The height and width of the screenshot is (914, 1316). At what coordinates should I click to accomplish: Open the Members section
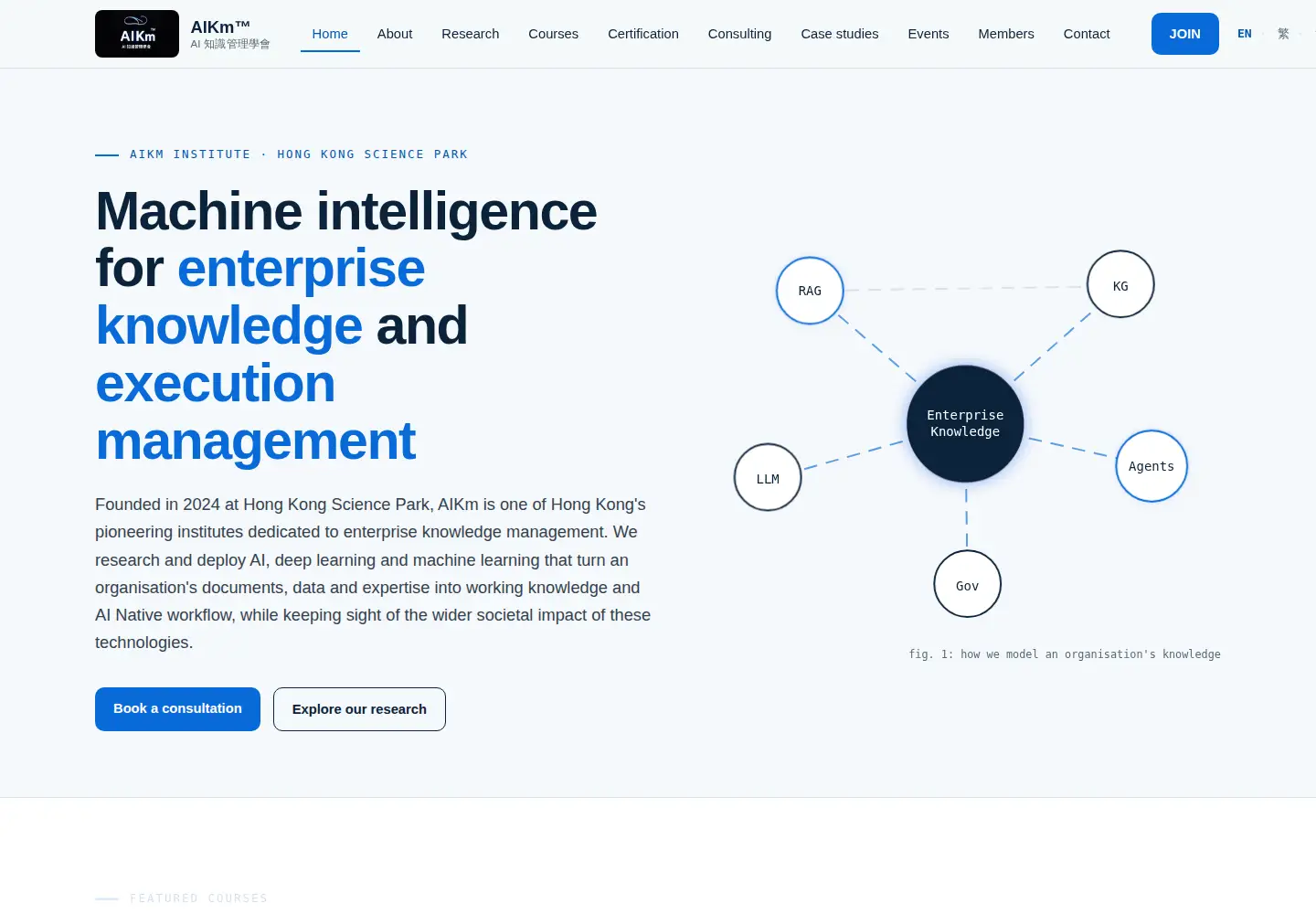[1006, 34]
